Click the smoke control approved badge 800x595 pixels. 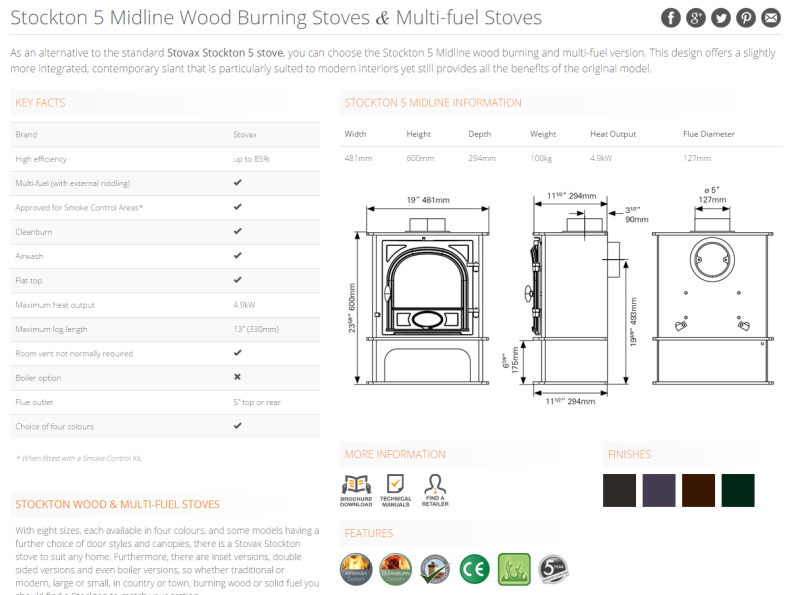click(x=435, y=569)
